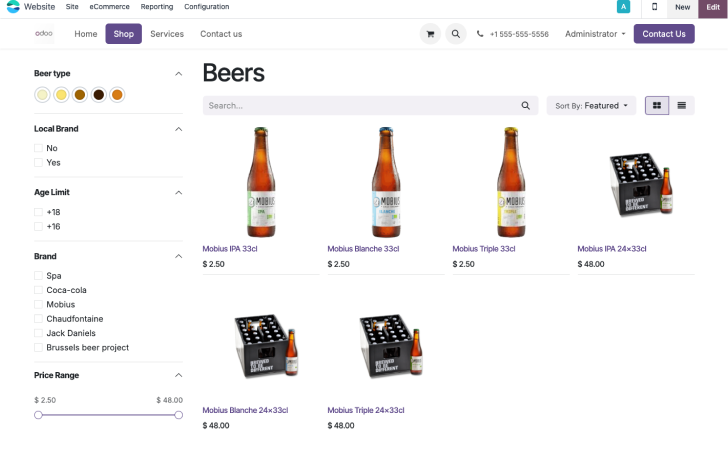Click the user avatar icon A
728x453 pixels.
[624, 7]
